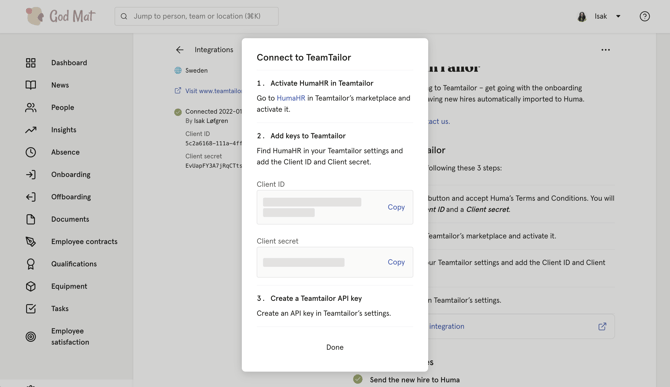Click Isak's profile avatar
Image resolution: width=670 pixels, height=387 pixels.
click(x=582, y=16)
